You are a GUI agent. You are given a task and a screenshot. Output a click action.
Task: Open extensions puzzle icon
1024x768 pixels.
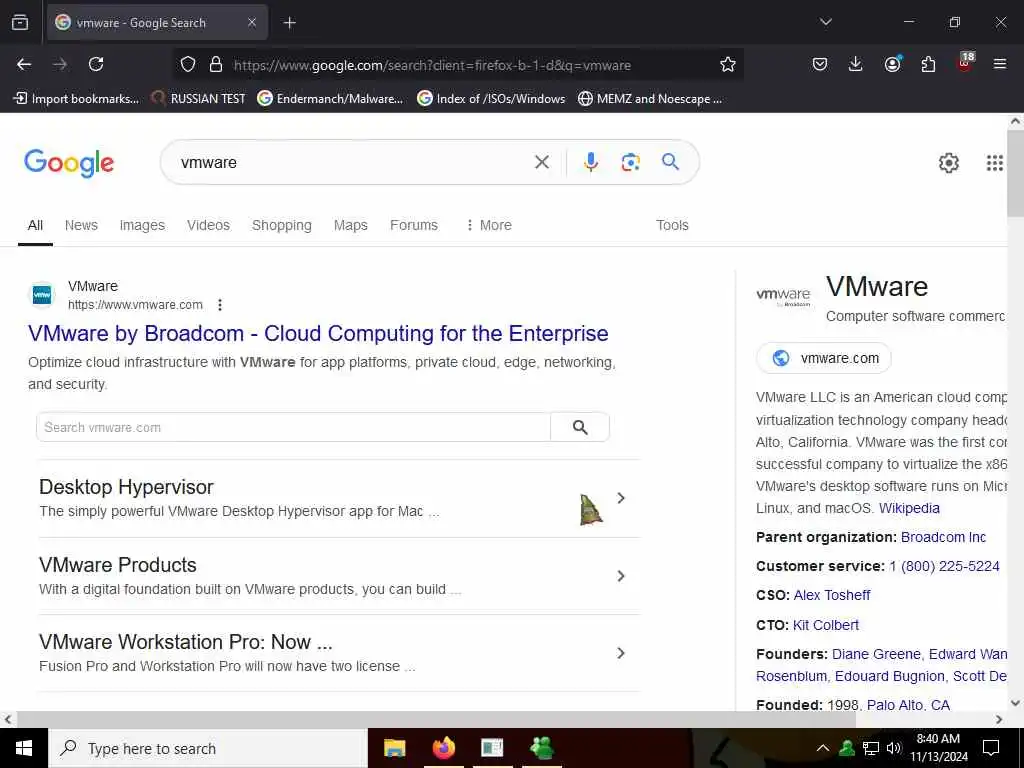pos(928,64)
